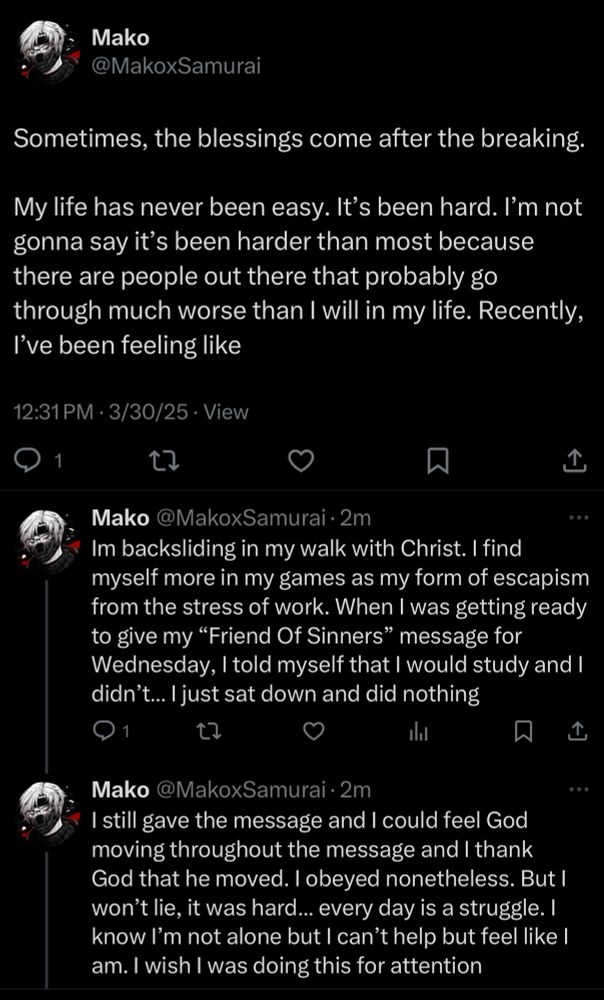
Task: Open more options on the backsliding reply
Action: pos(578,517)
